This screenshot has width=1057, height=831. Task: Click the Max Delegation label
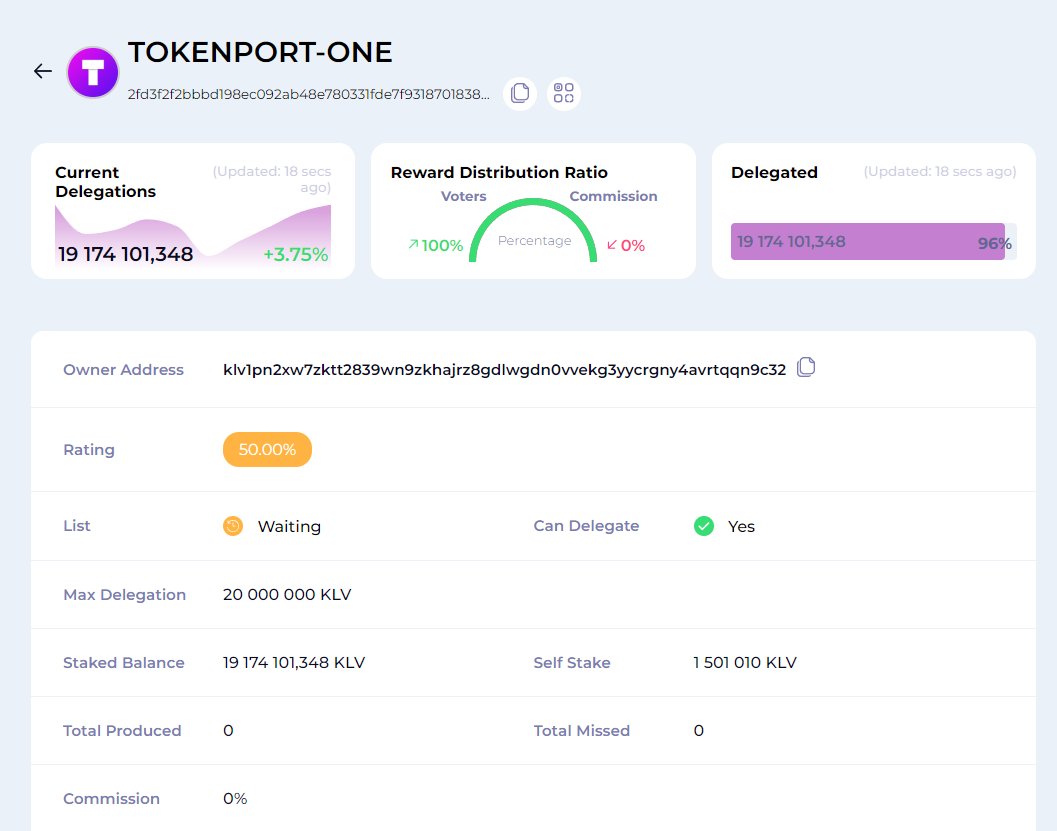tap(125, 594)
